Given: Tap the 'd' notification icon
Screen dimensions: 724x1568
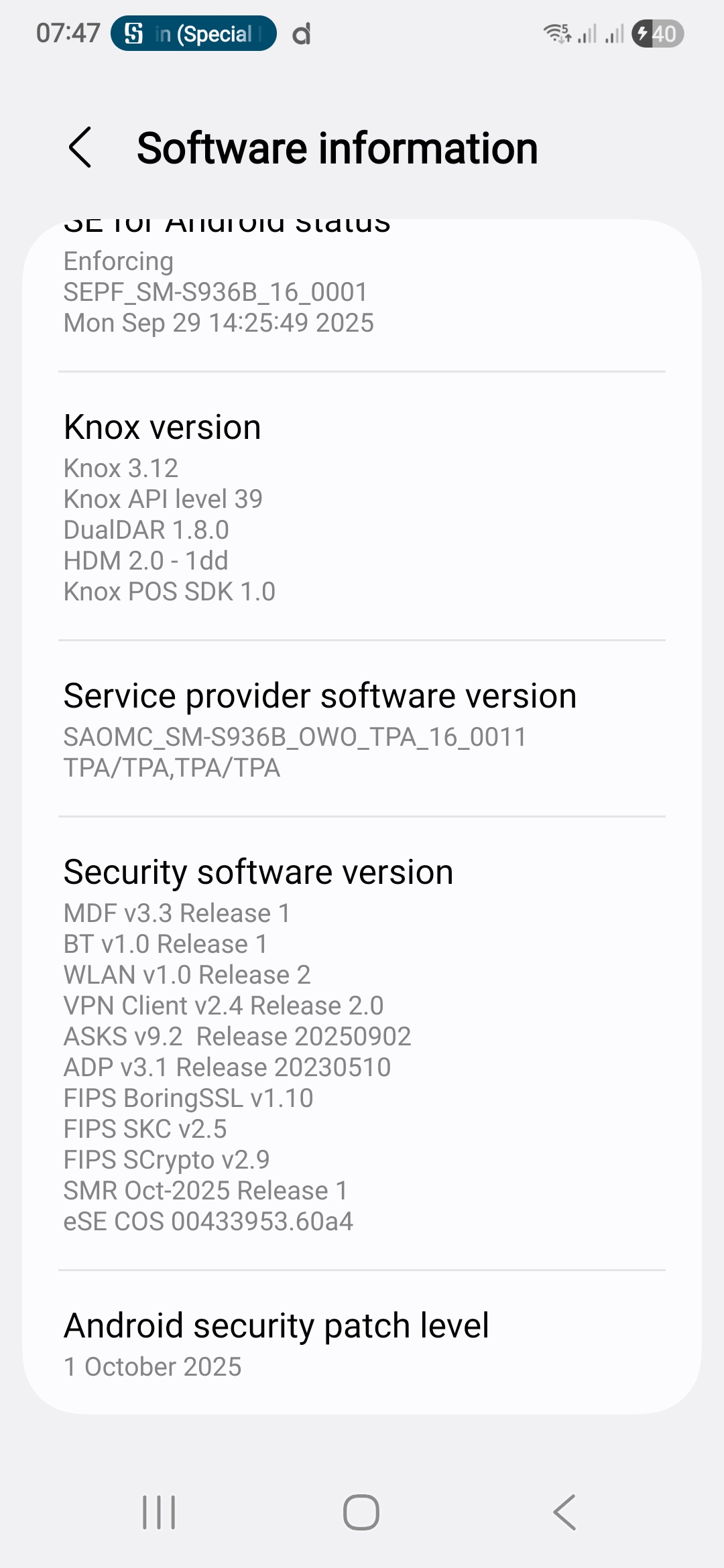Looking at the screenshot, I should 302,34.
